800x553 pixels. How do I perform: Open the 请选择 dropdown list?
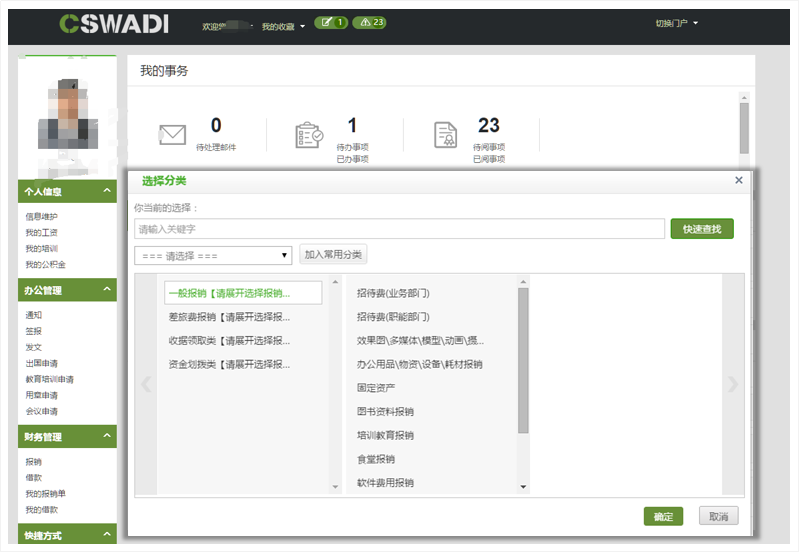click(x=213, y=255)
